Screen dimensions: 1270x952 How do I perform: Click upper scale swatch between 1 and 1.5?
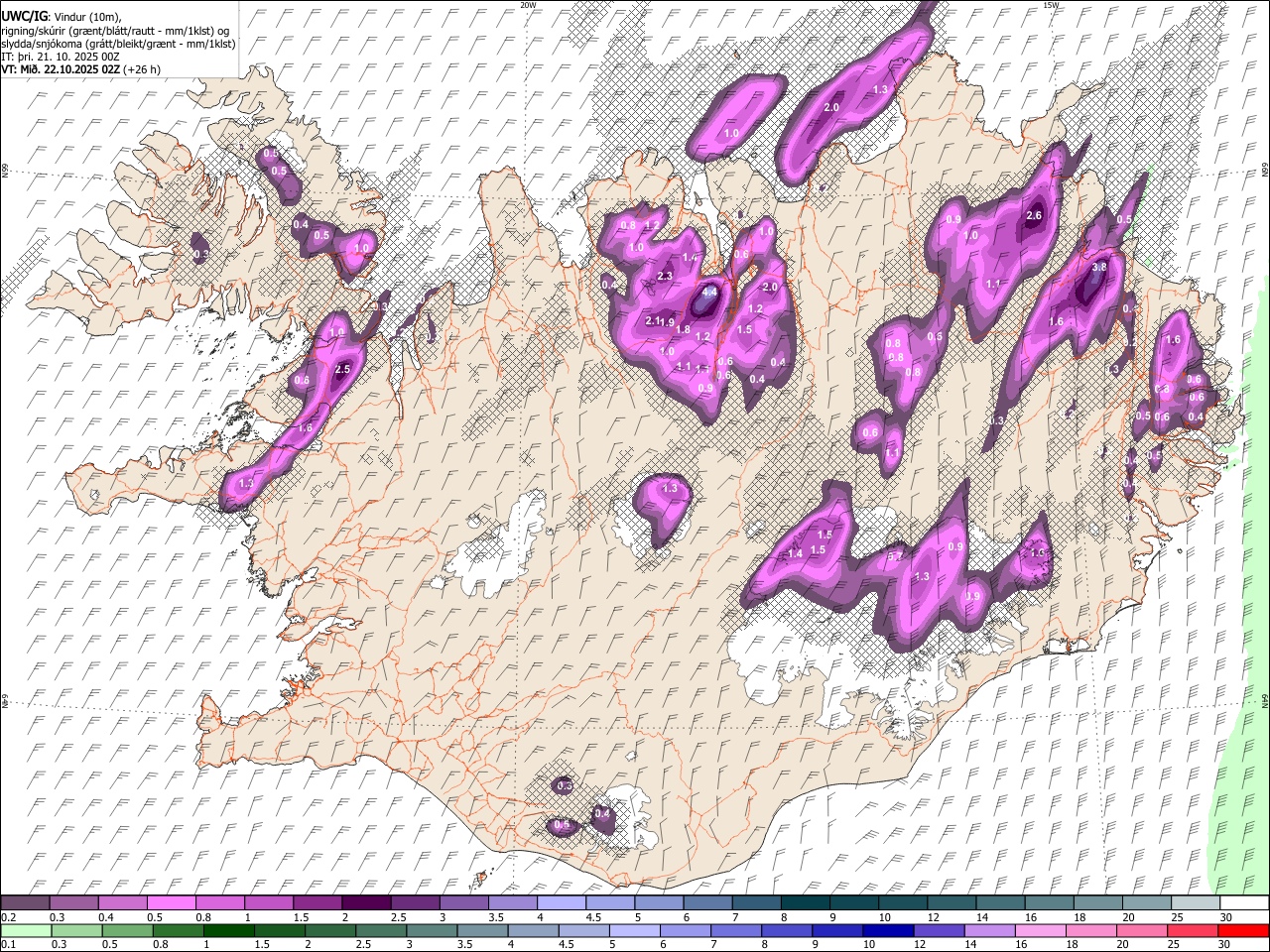point(268,902)
